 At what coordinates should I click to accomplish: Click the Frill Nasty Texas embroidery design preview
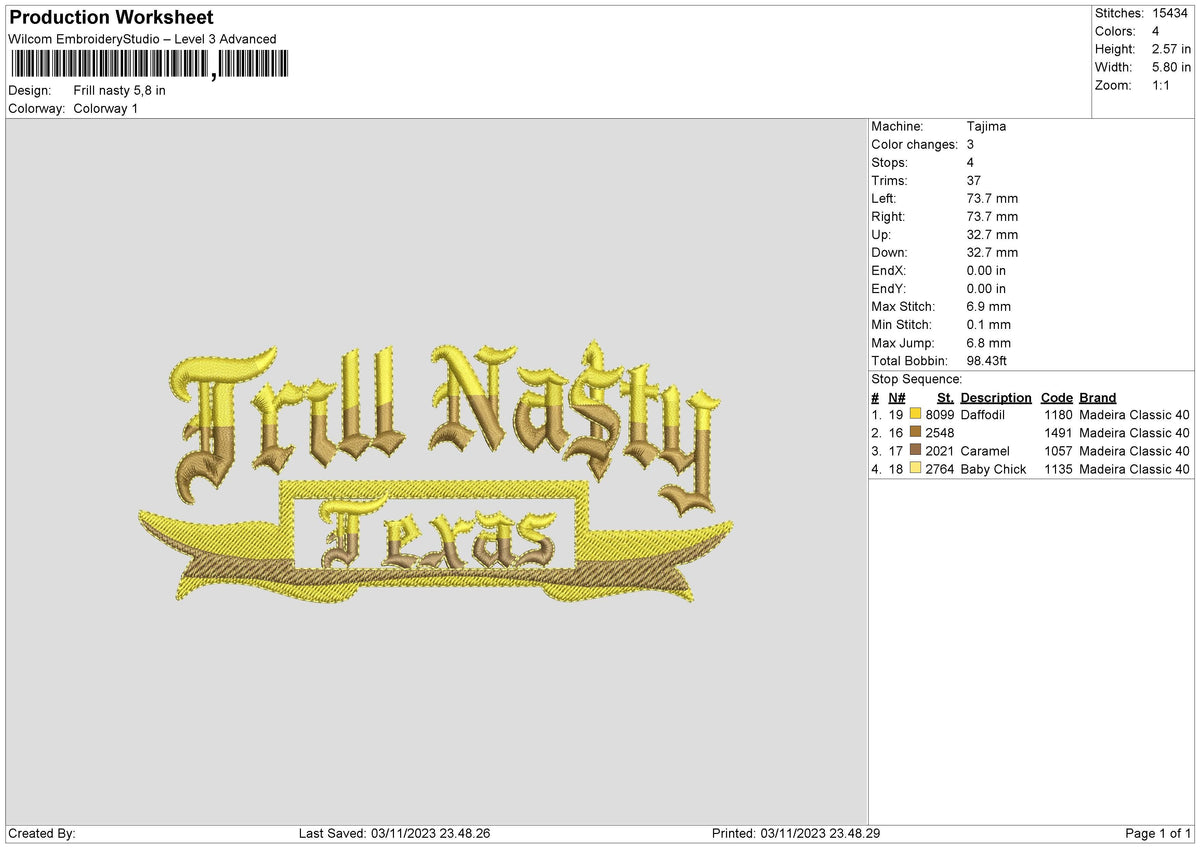pyautogui.click(x=436, y=472)
